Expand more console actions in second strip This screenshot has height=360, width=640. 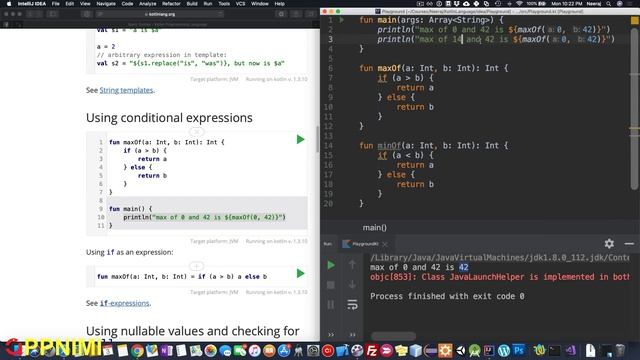(x=352, y=335)
